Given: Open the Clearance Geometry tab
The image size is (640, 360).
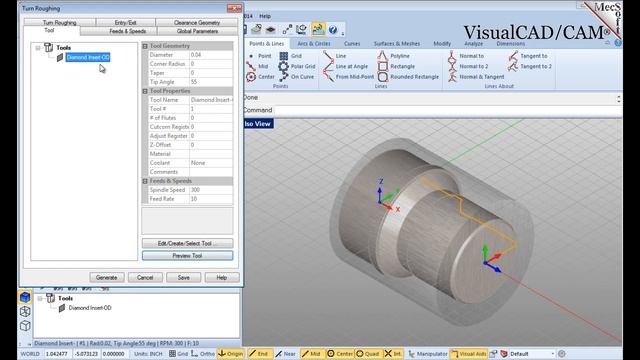Looking at the screenshot, I should click(197, 22).
